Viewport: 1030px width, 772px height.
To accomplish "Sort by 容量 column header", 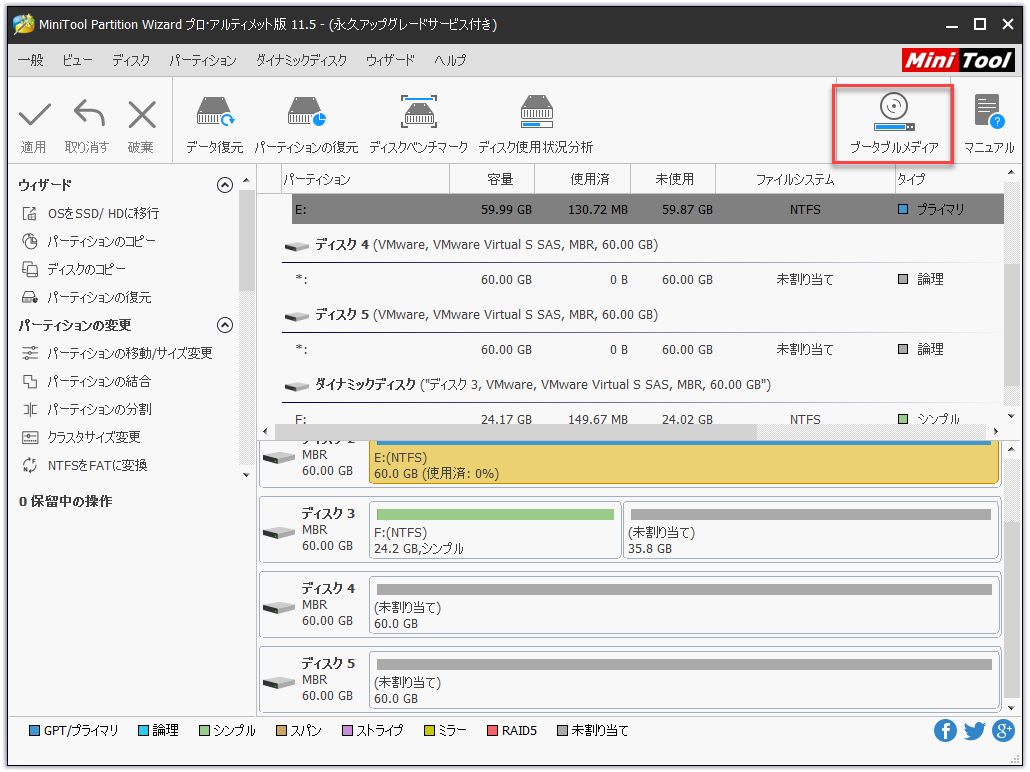I will coord(492,179).
